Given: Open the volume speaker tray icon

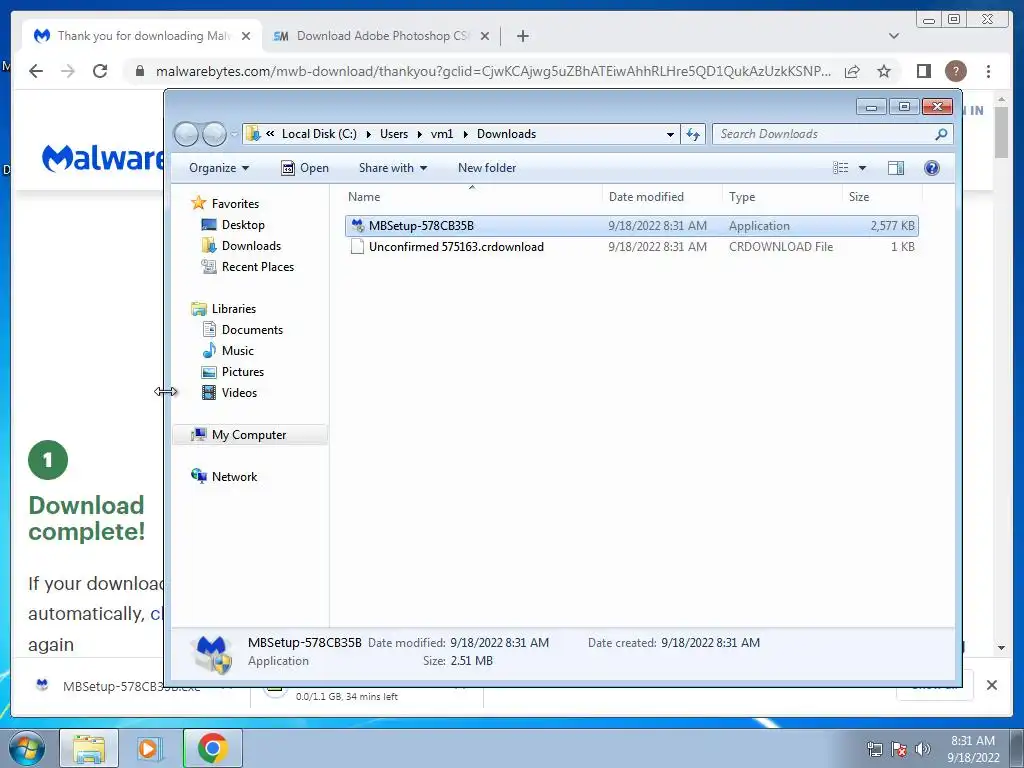Looking at the screenshot, I should coord(923,749).
